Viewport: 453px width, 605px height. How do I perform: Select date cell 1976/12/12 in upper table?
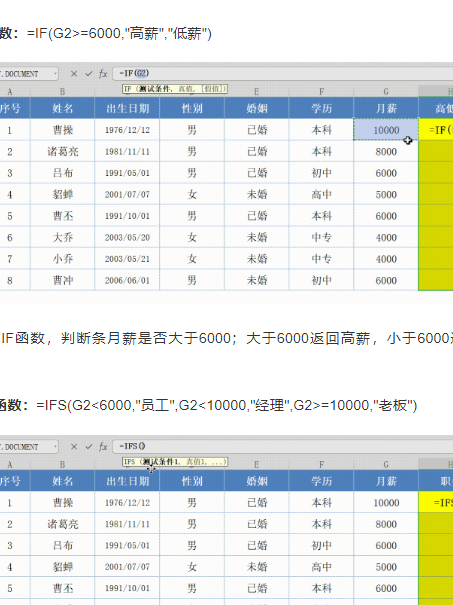[x=127, y=130]
